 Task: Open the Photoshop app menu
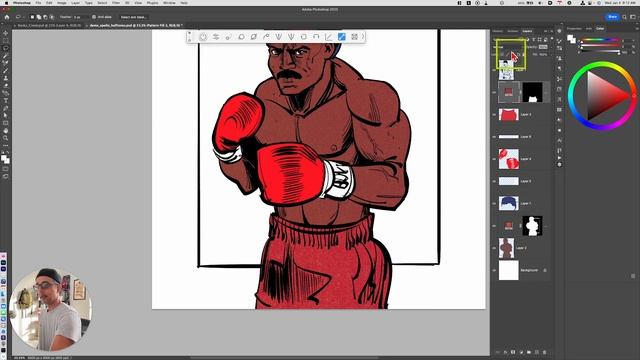coord(21,3)
